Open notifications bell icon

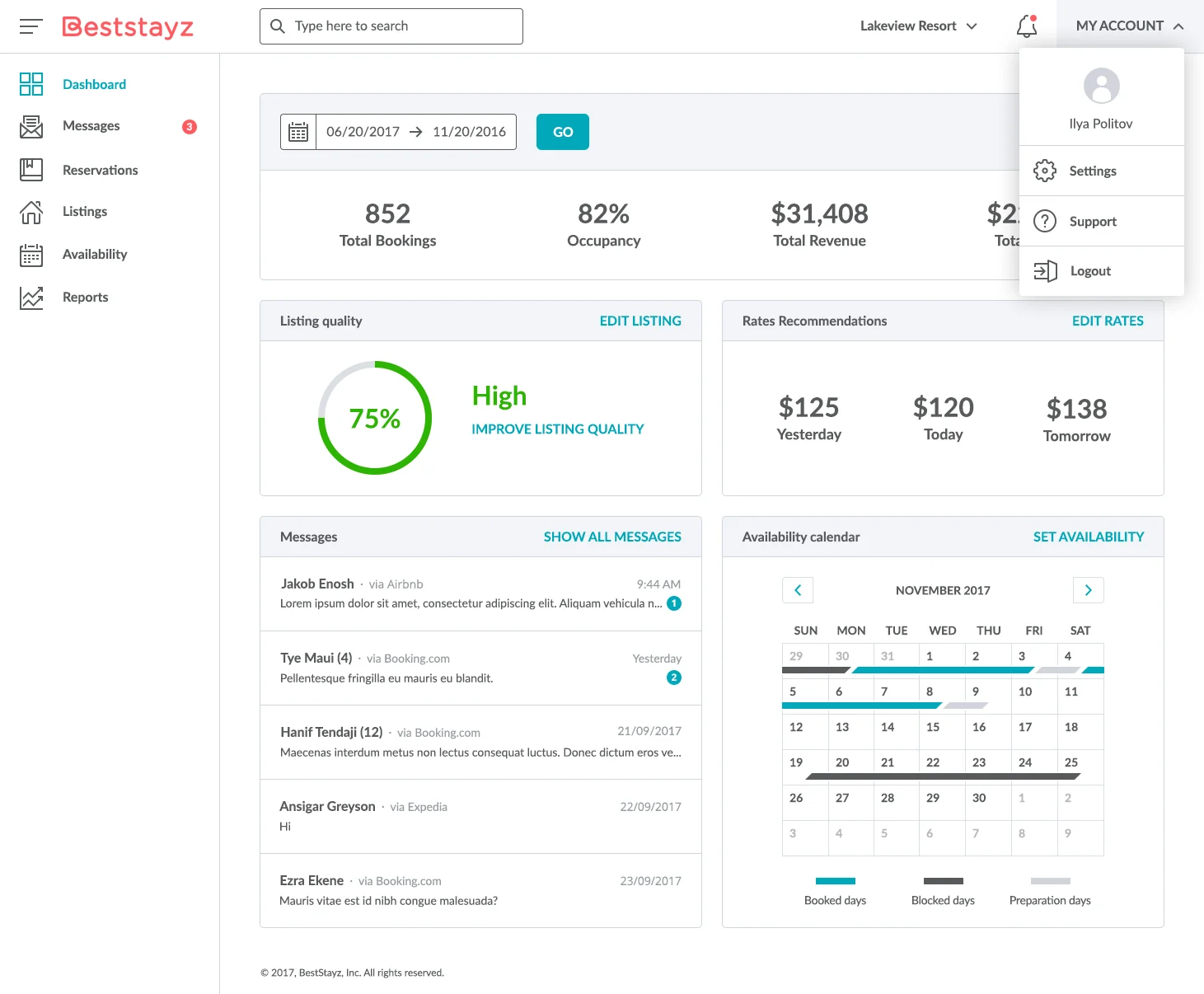point(1026,26)
